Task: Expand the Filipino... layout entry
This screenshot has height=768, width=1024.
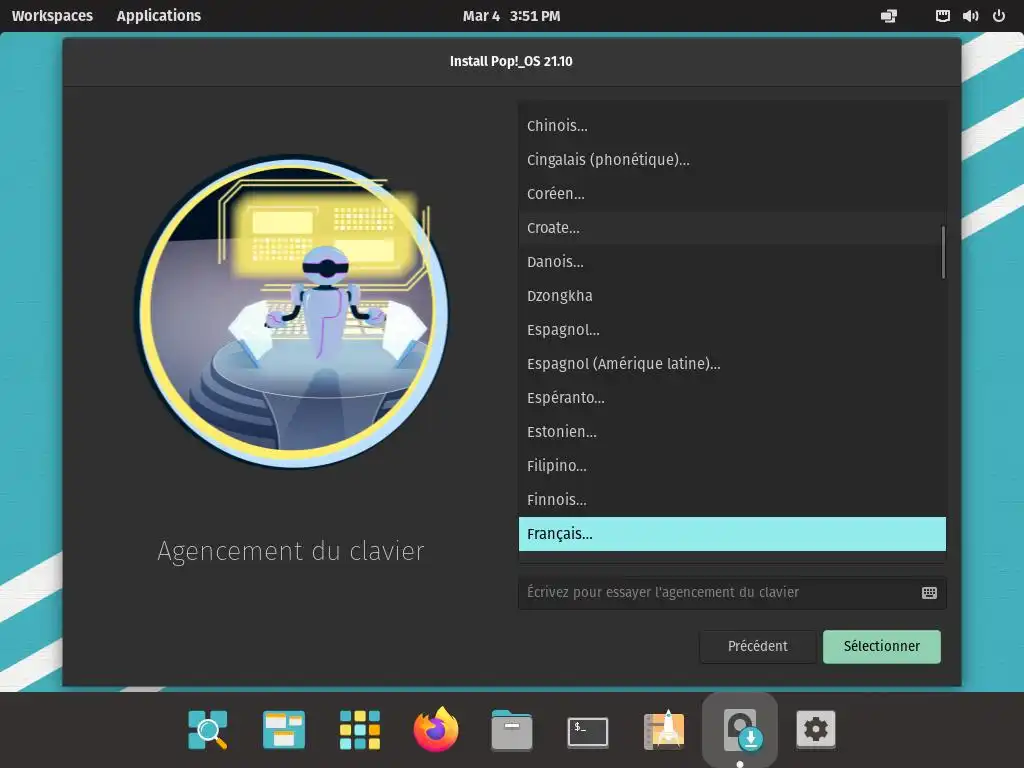Action: pyautogui.click(x=732, y=466)
